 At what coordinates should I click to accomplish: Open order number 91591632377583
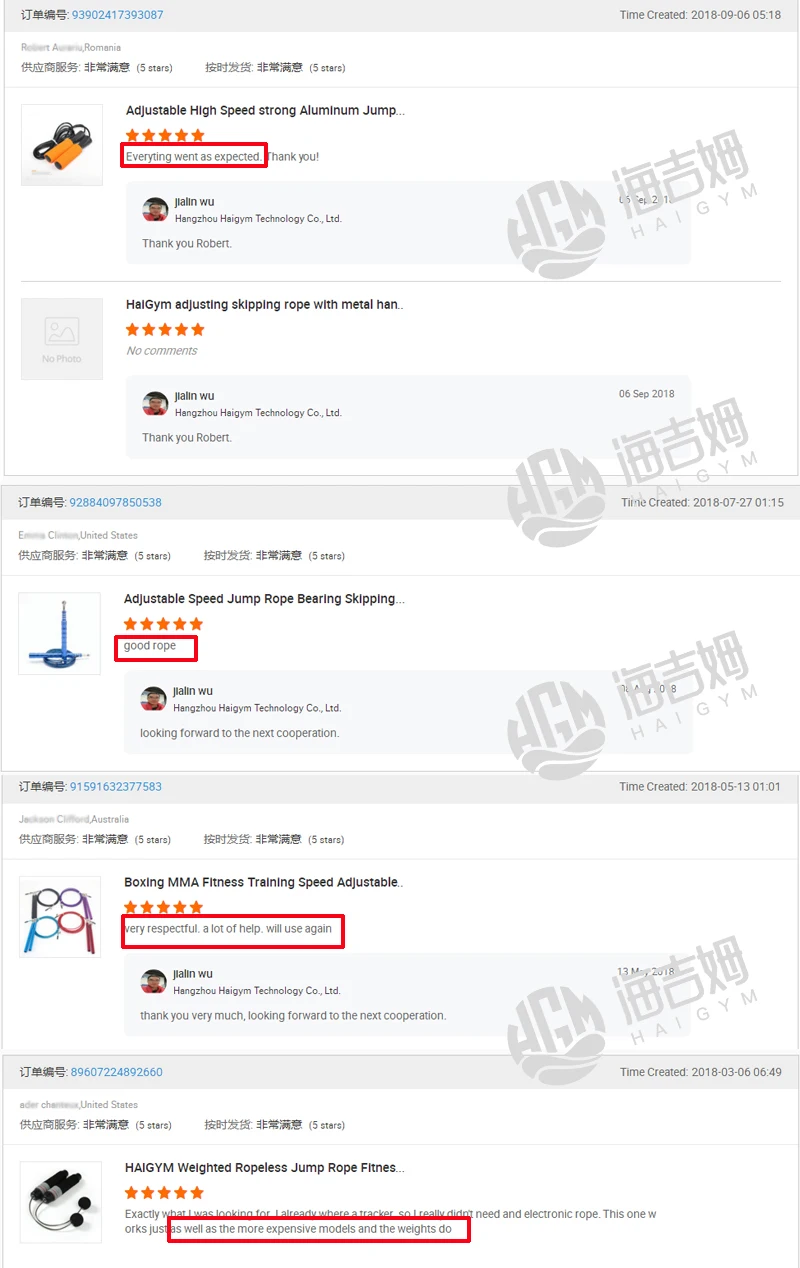click(x=115, y=786)
